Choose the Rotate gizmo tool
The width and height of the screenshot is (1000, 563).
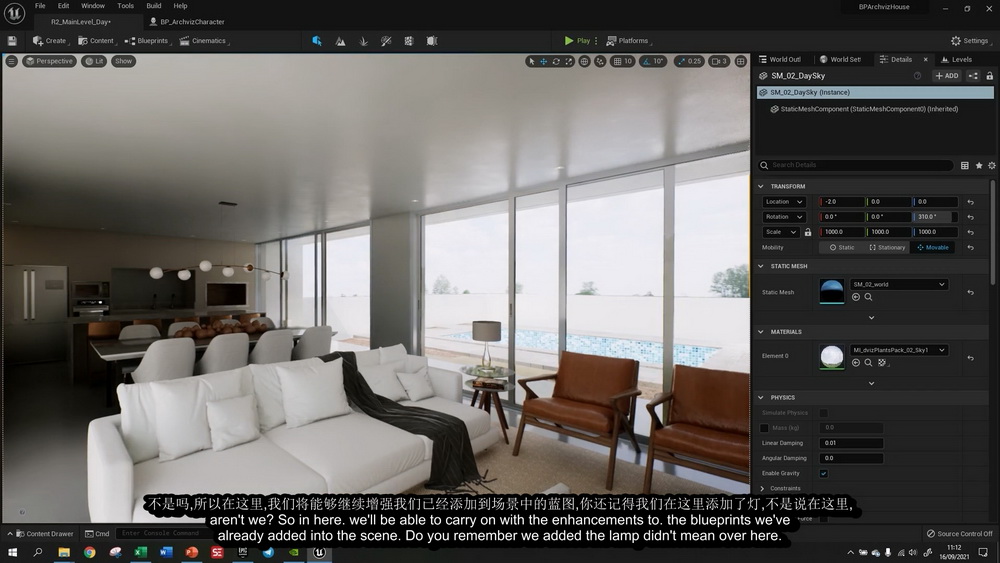tap(556, 61)
